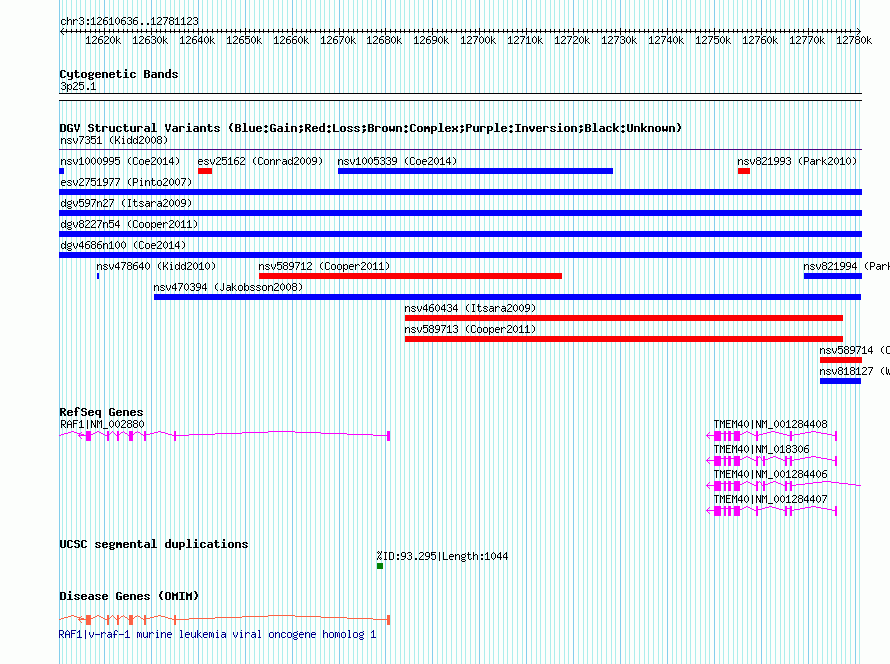Click the TMEM40|NM_001284406 transcript label
The height and width of the screenshot is (664, 890).
[x=770, y=474]
